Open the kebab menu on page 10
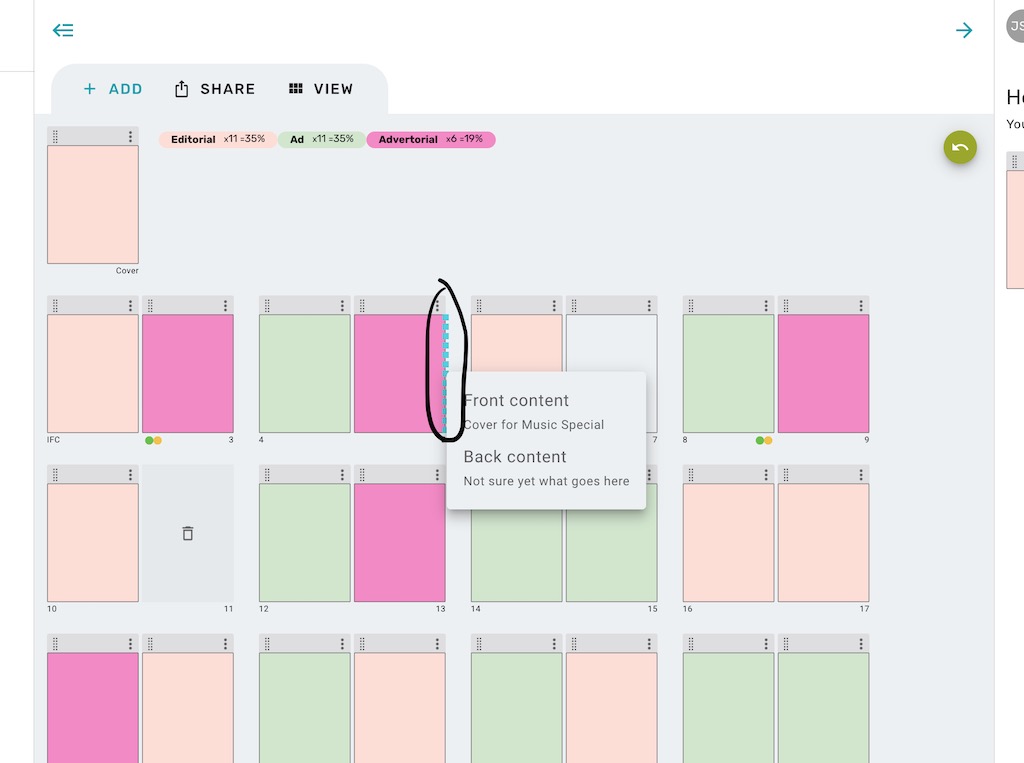This screenshot has height=763, width=1024. click(131, 474)
